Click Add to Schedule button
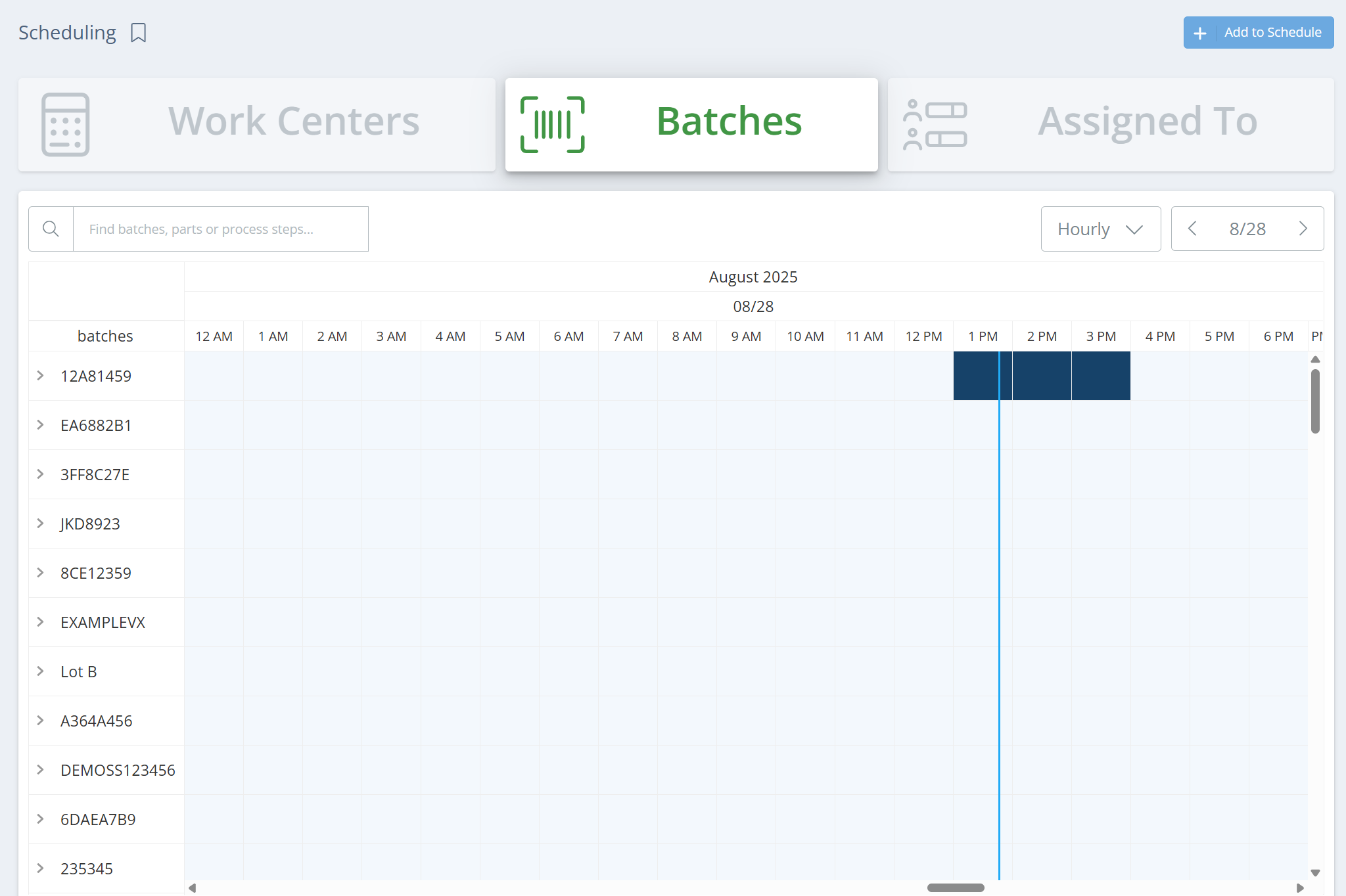The image size is (1346, 896). pyautogui.click(x=1272, y=33)
